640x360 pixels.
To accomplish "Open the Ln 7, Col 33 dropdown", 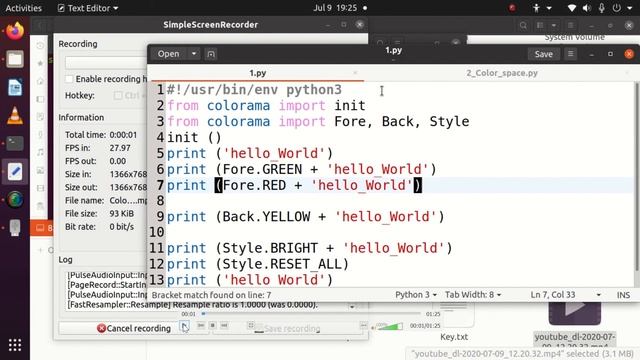I will [x=566, y=295].
